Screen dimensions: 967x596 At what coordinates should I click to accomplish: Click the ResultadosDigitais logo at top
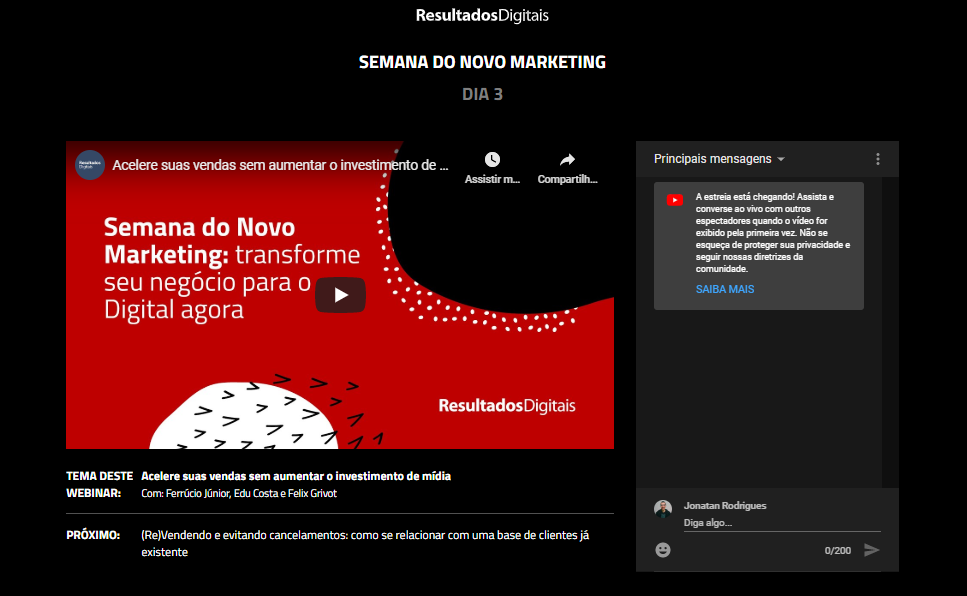point(482,15)
